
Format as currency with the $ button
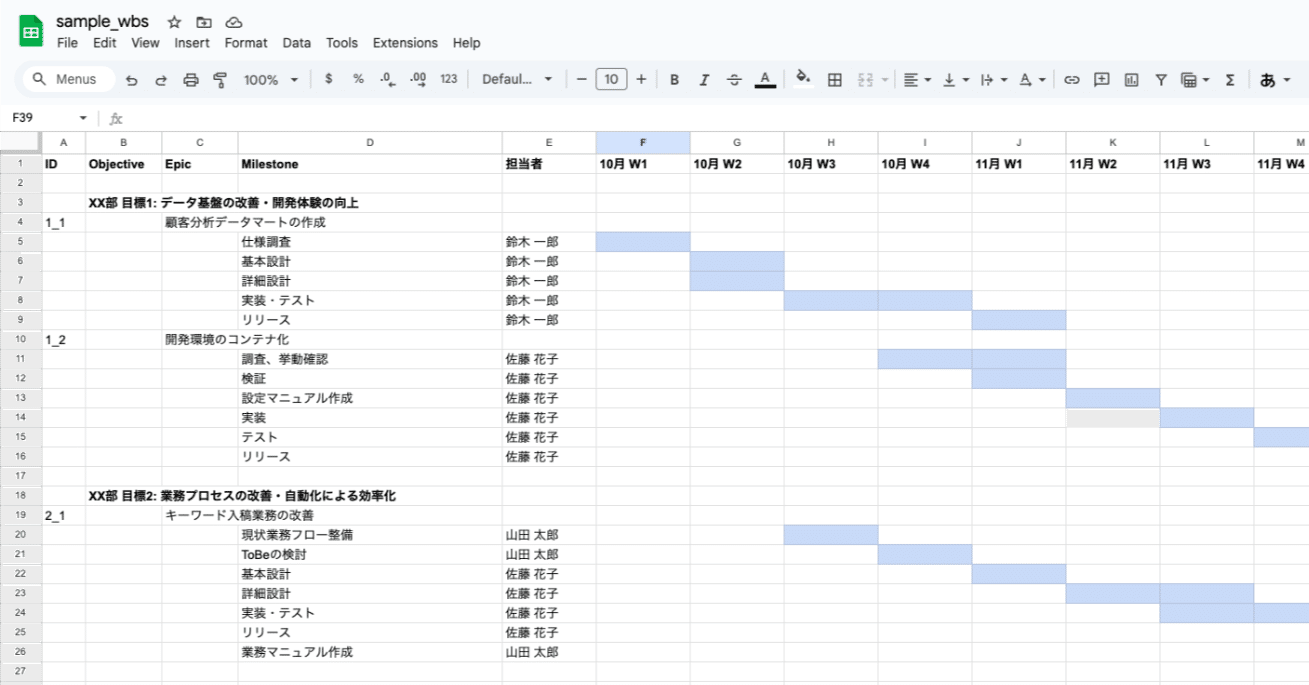[x=328, y=79]
